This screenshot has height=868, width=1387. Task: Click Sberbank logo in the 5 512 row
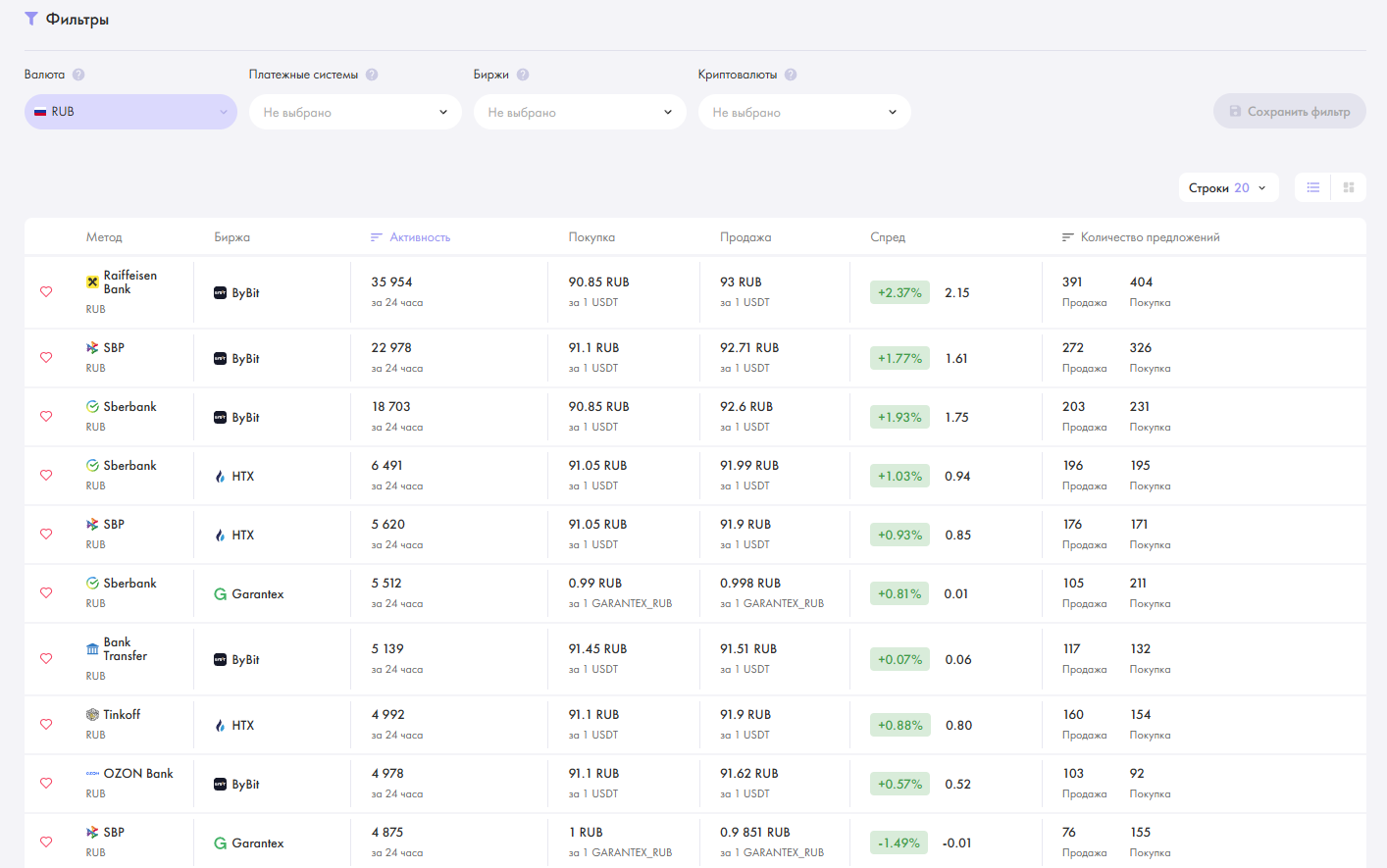(92, 584)
